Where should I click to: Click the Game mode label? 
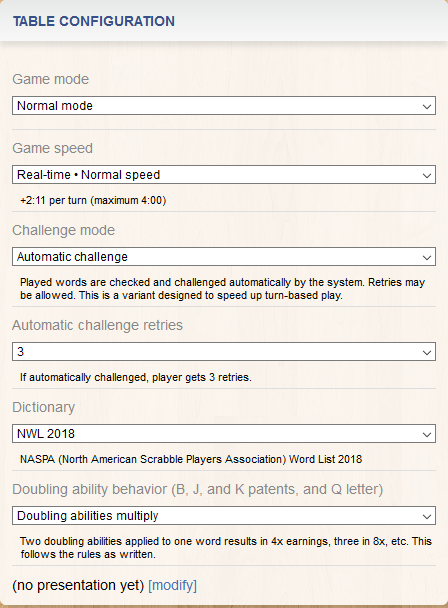coord(50,79)
